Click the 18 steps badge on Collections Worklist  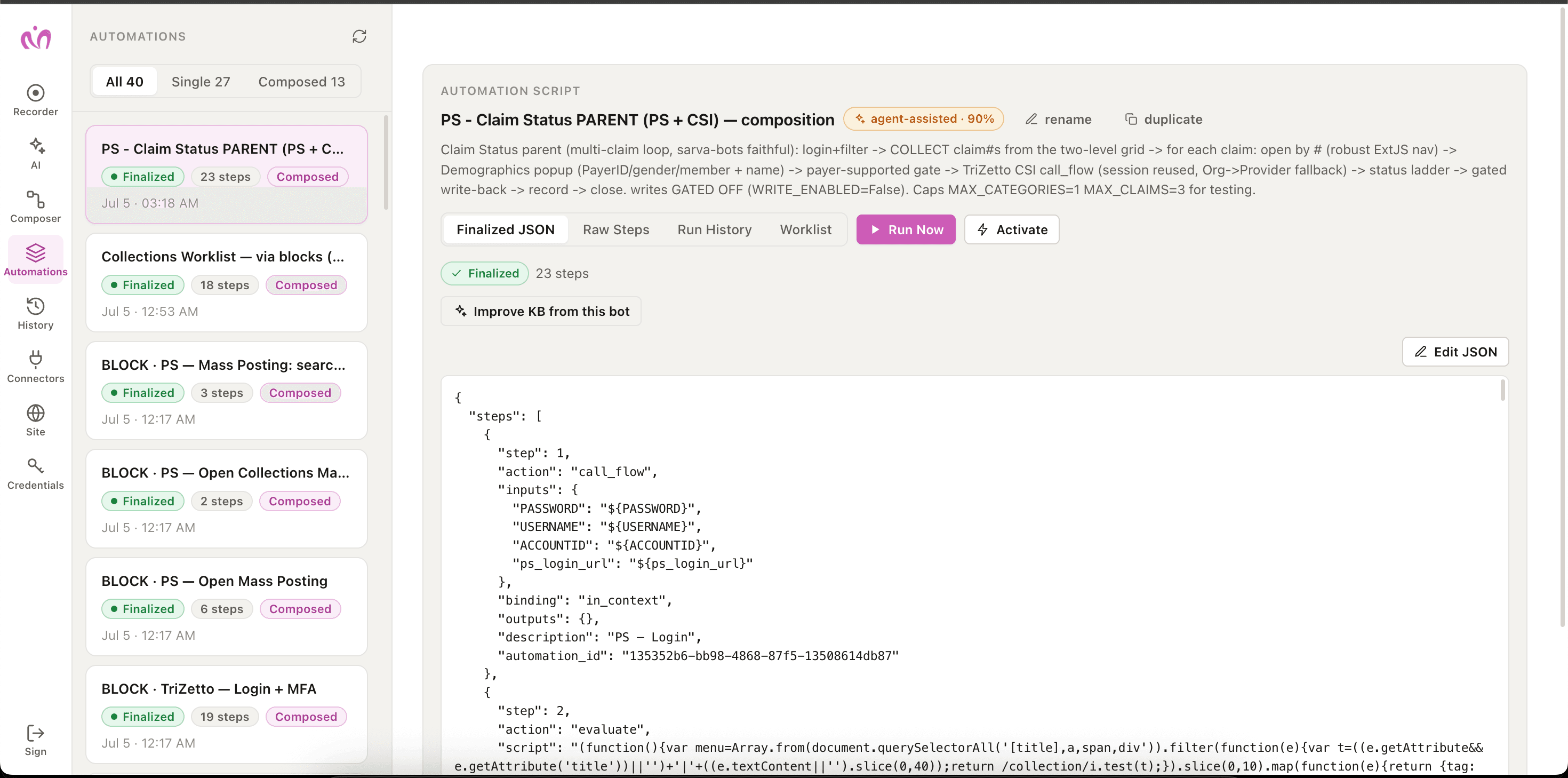[x=225, y=285]
